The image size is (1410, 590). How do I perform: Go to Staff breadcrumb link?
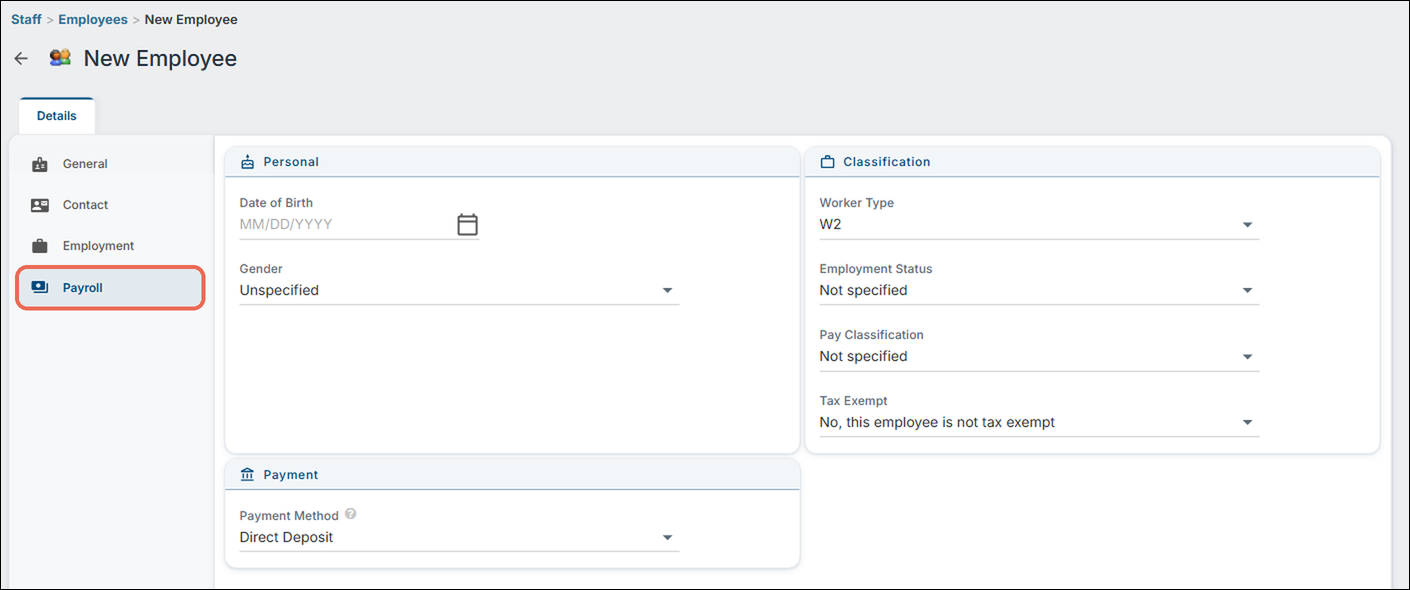click(x=26, y=19)
